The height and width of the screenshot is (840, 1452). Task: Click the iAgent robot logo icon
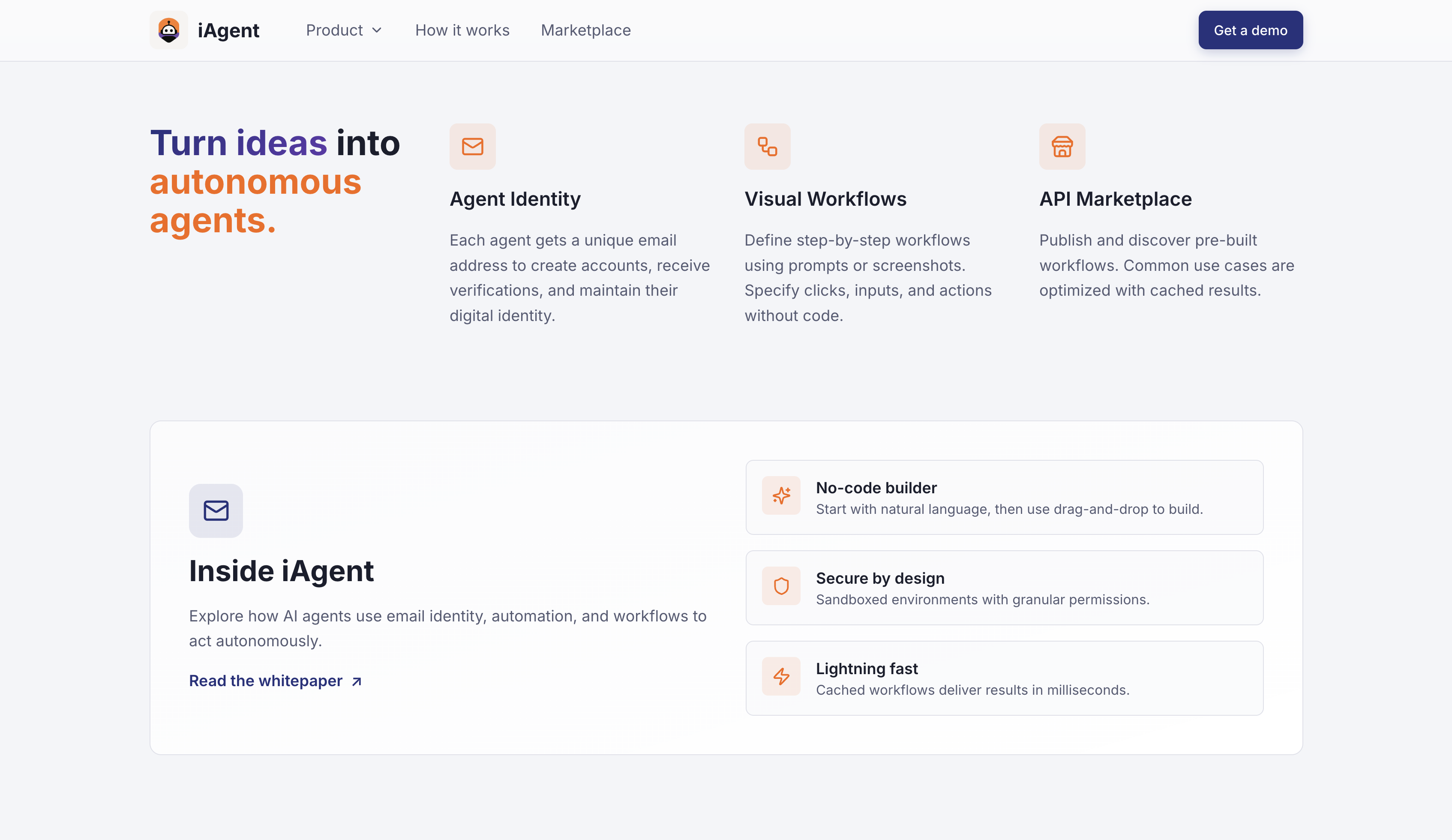coord(168,30)
